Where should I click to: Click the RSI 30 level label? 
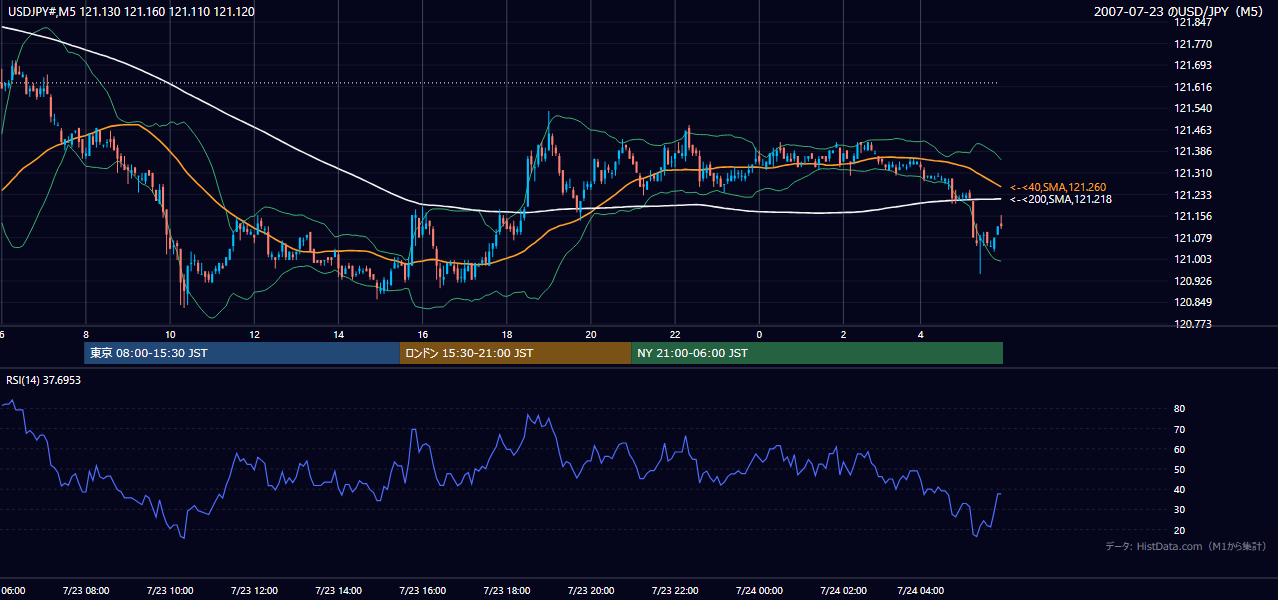point(1180,510)
